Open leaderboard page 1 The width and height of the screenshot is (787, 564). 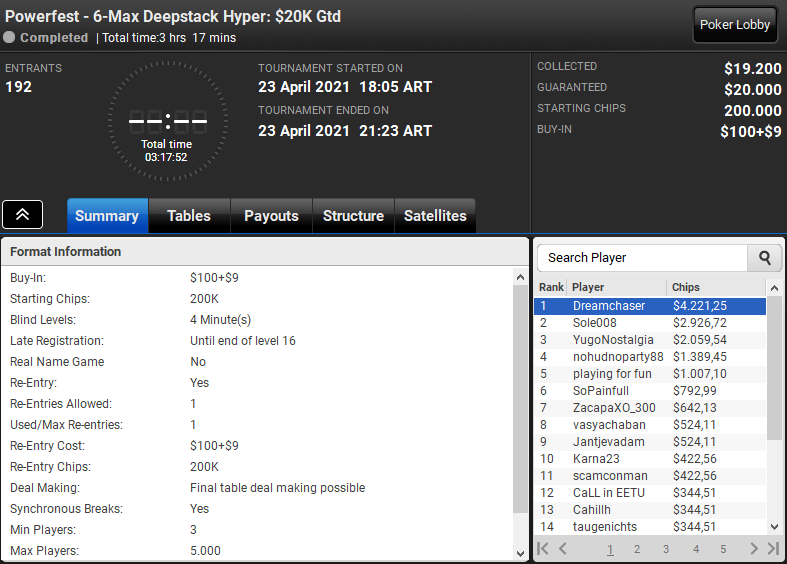pos(610,549)
